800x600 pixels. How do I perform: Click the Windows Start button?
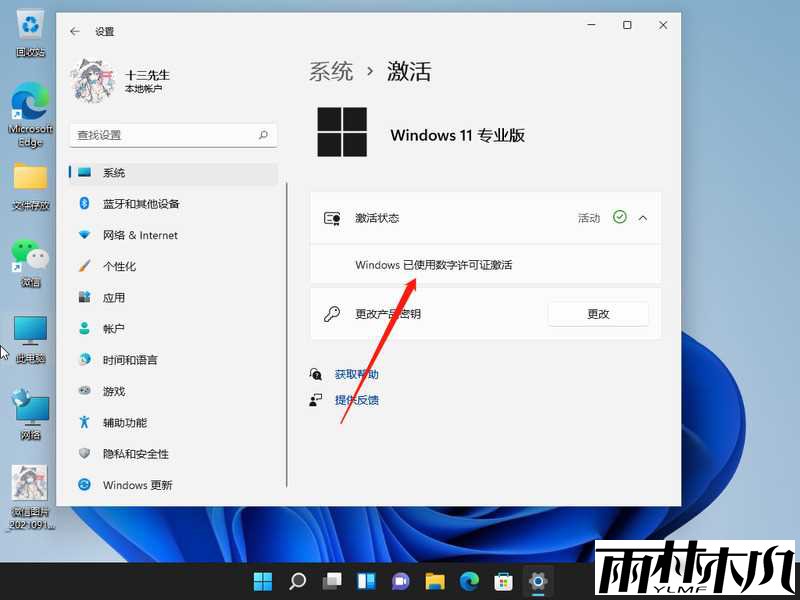tap(261, 580)
